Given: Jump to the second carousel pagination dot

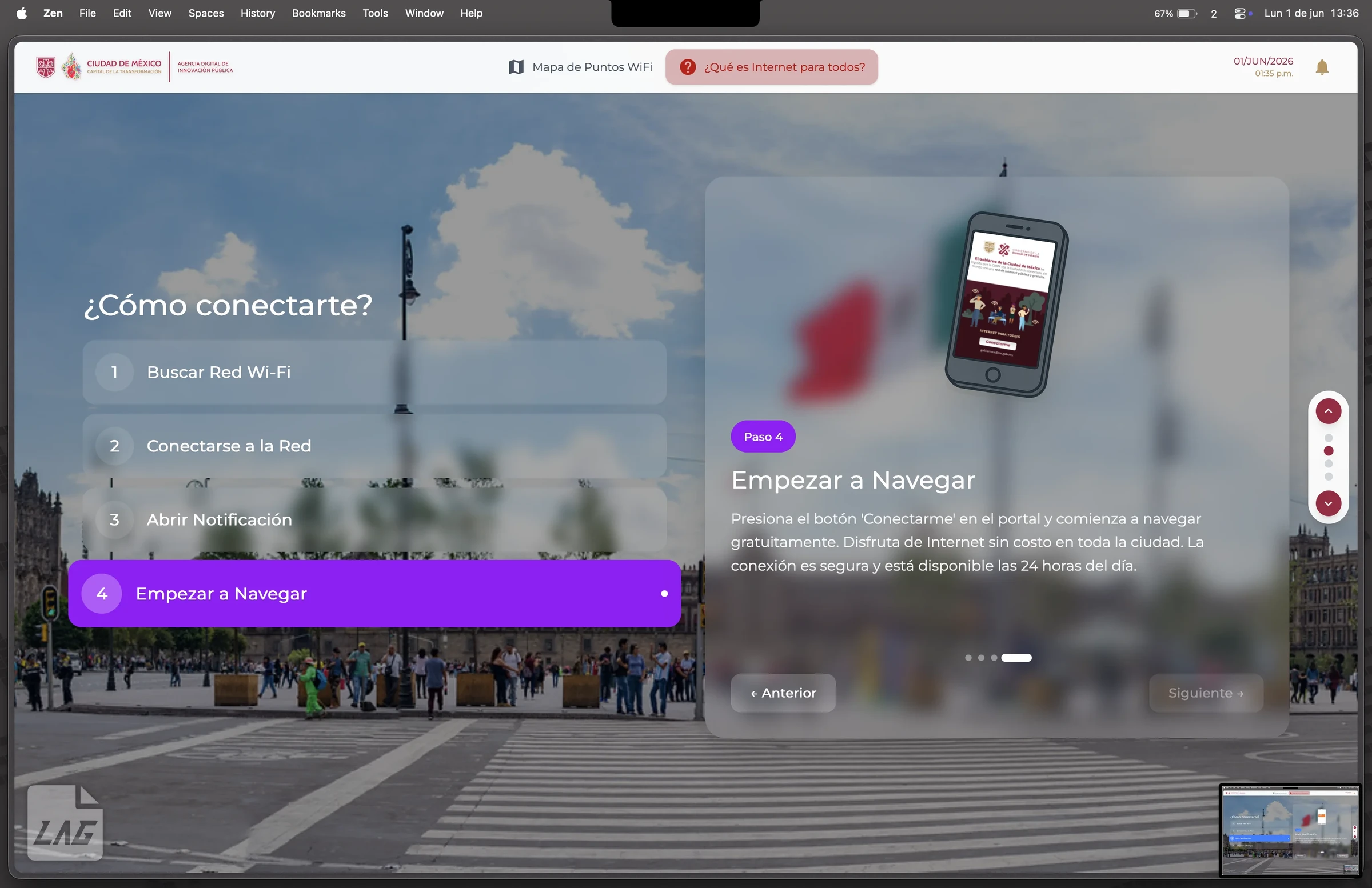Looking at the screenshot, I should (980, 658).
